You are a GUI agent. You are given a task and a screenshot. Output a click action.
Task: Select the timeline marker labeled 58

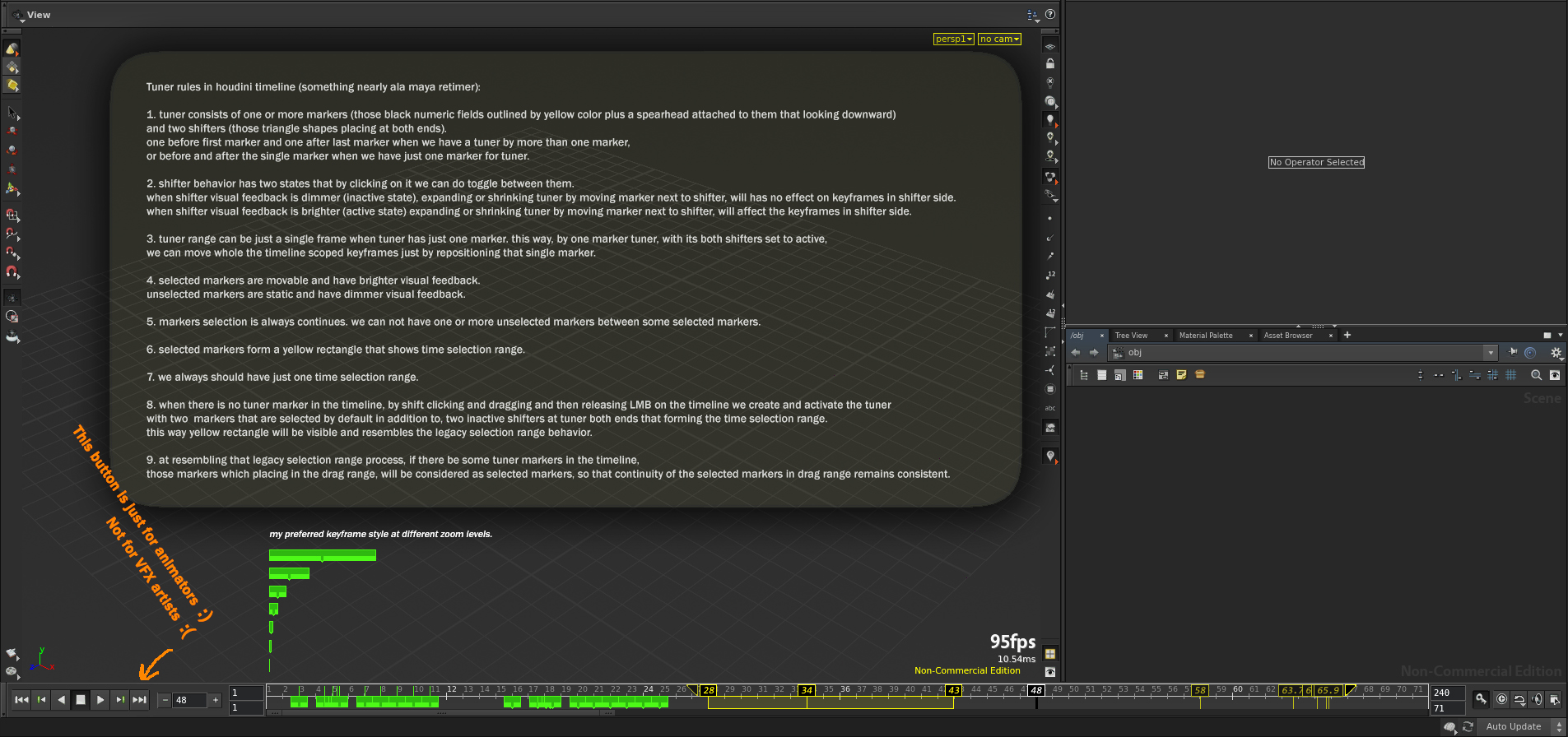(1200, 690)
